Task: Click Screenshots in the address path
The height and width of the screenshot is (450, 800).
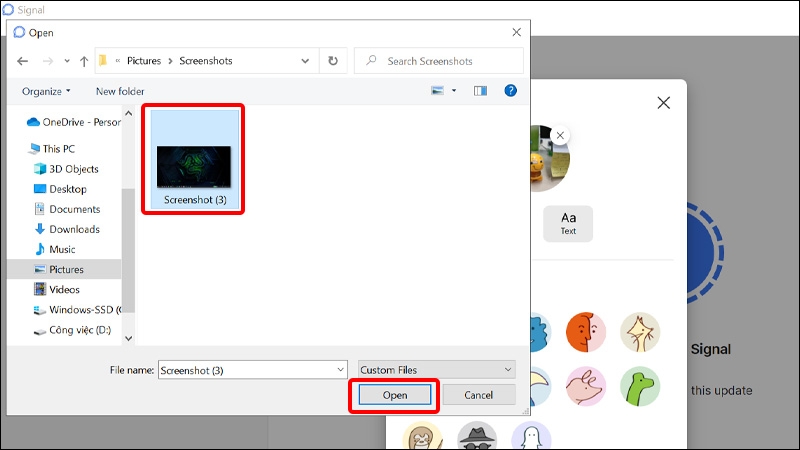Action: [206, 61]
